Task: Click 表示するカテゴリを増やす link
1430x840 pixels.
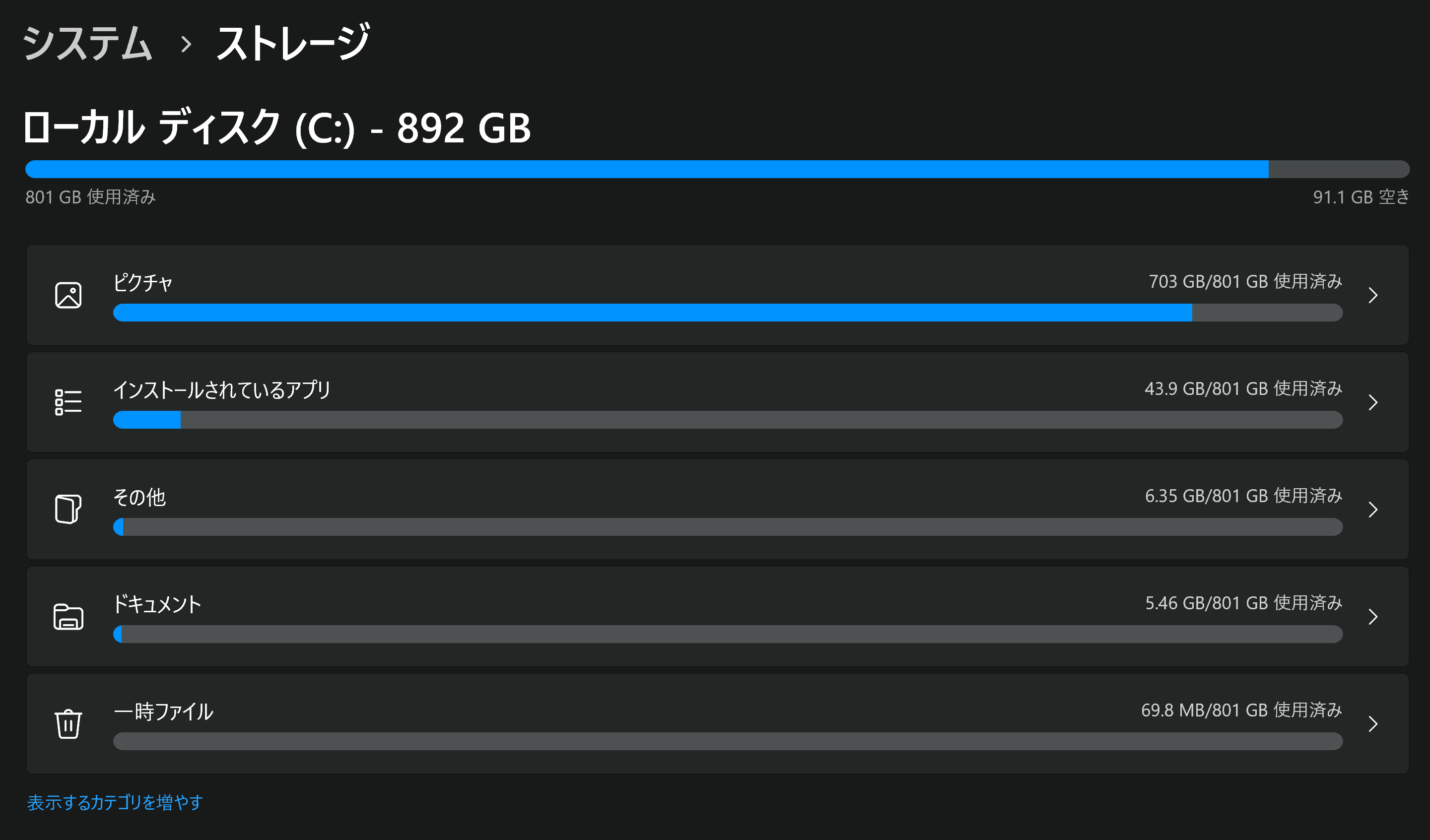Action: pyautogui.click(x=115, y=802)
